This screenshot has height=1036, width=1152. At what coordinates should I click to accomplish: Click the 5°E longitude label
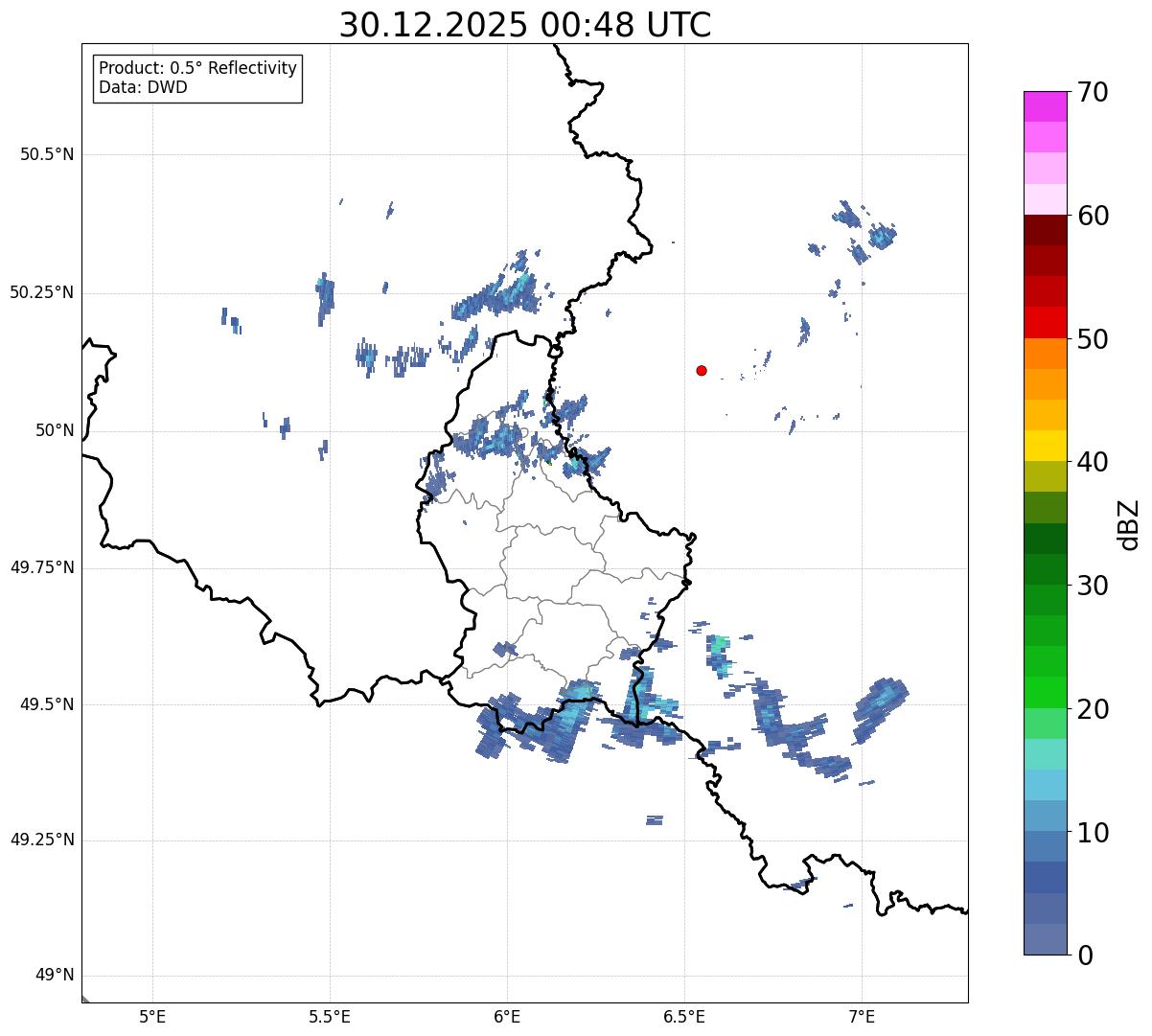click(x=152, y=1016)
